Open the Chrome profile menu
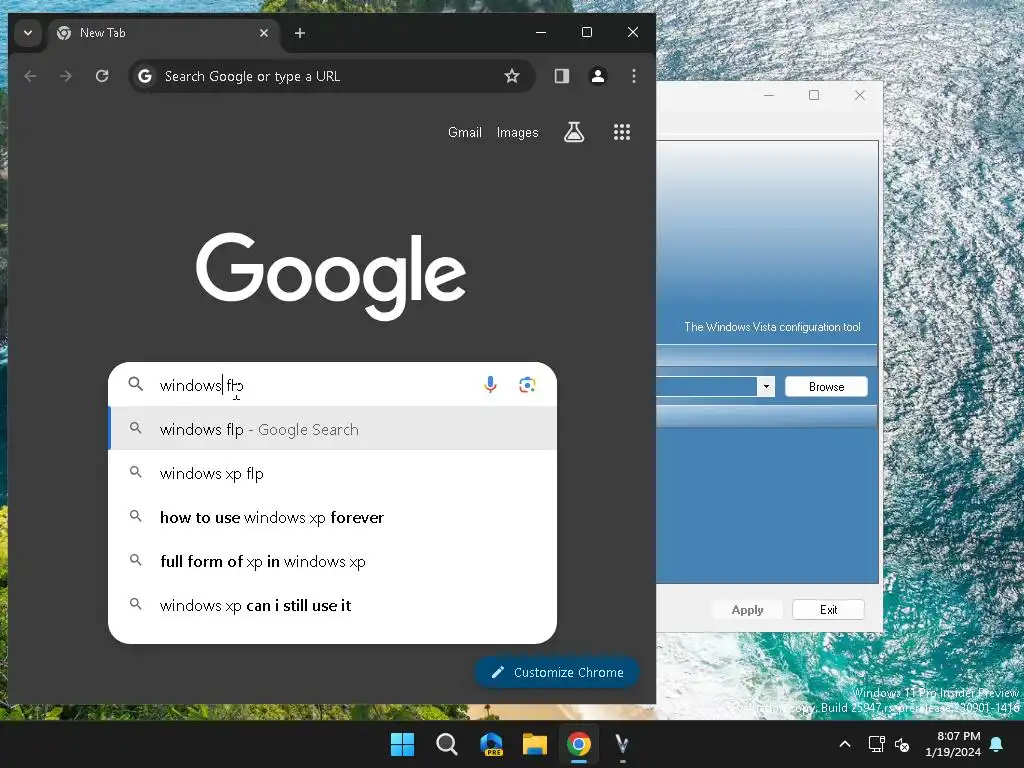 (598, 76)
